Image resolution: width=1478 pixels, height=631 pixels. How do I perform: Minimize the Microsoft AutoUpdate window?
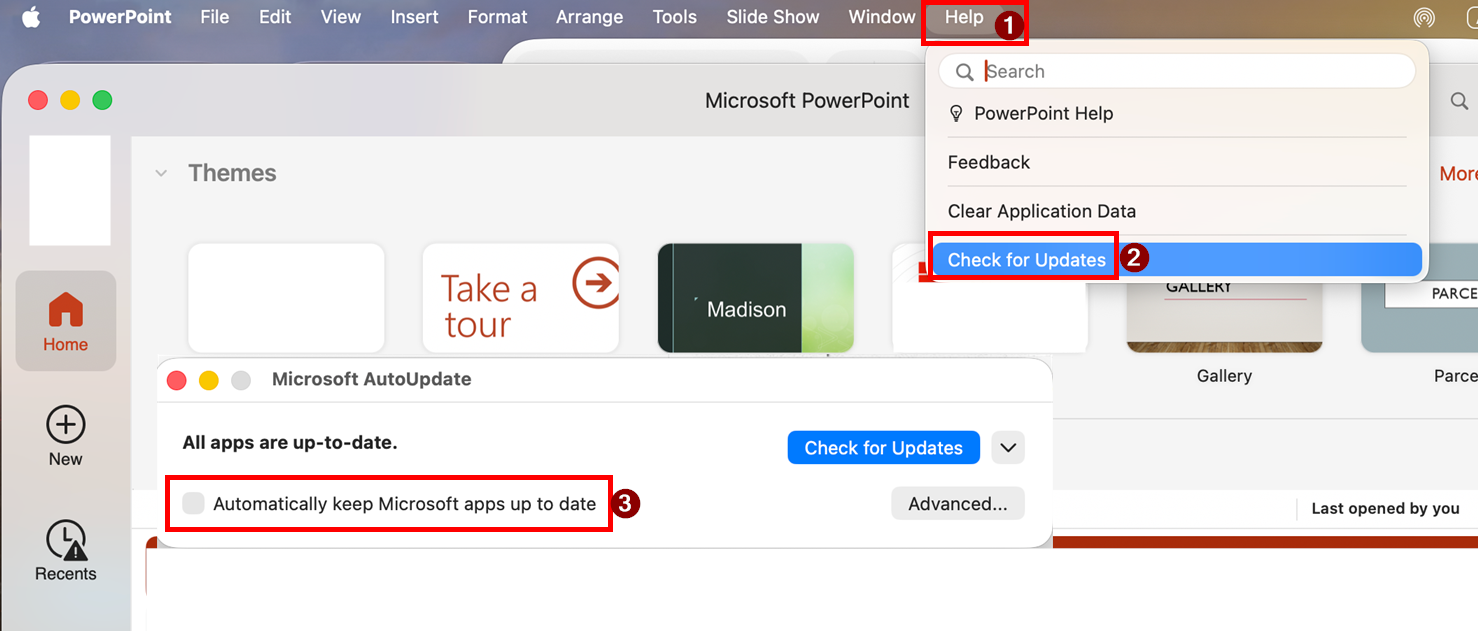click(209, 380)
